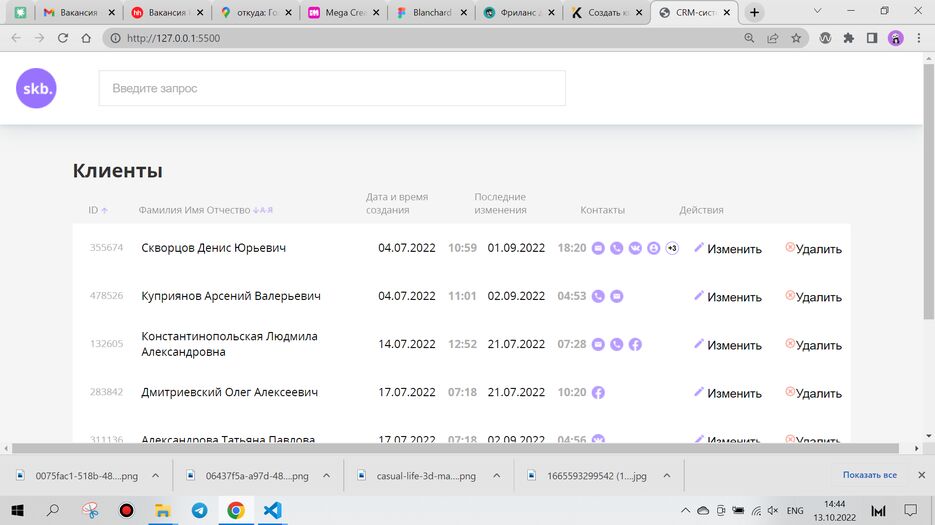Select client ID 355674
The height and width of the screenshot is (525, 935).
106,248
